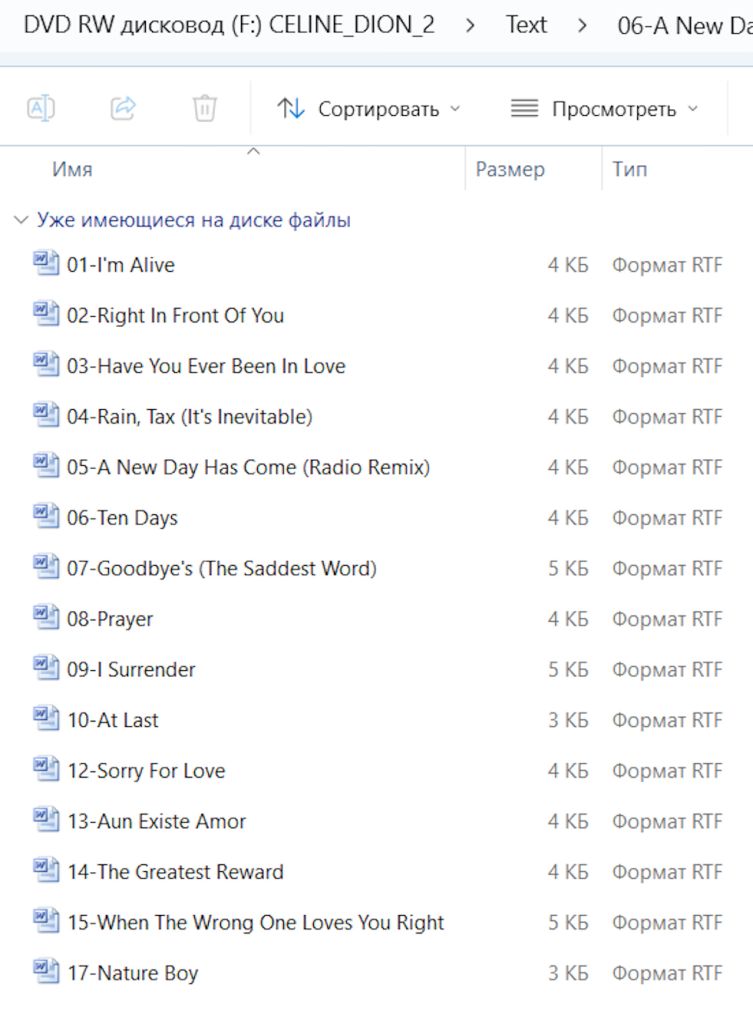
Task: Click the RTF icon of 01-I'm Alive
Action: click(x=46, y=263)
